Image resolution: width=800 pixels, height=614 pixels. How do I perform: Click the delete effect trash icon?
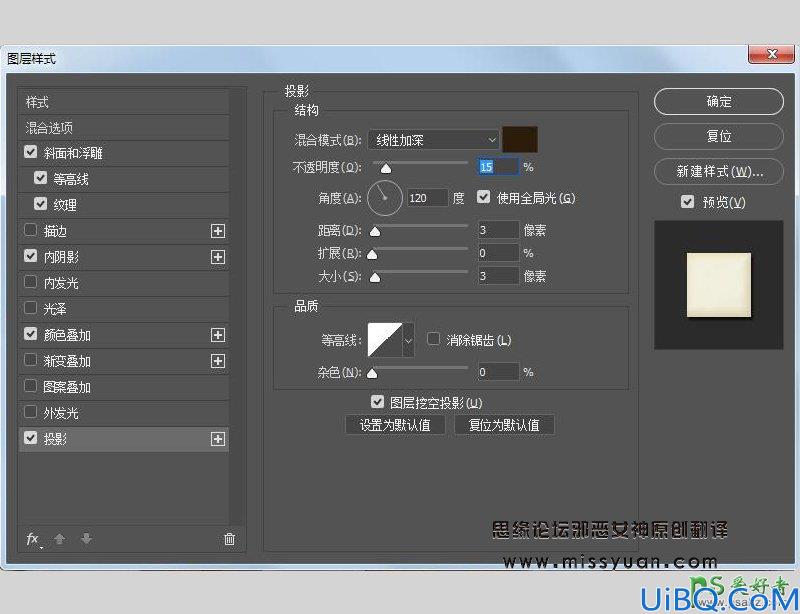(230, 539)
